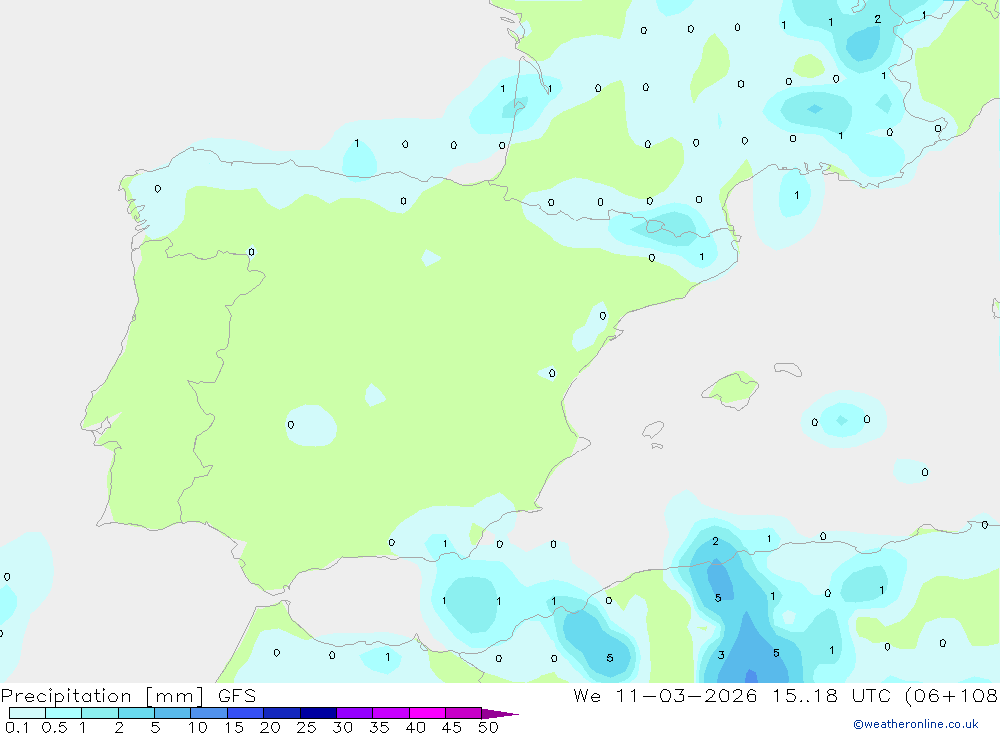Click the legend label '10'
This screenshot has width=1000, height=733.
coord(197,727)
